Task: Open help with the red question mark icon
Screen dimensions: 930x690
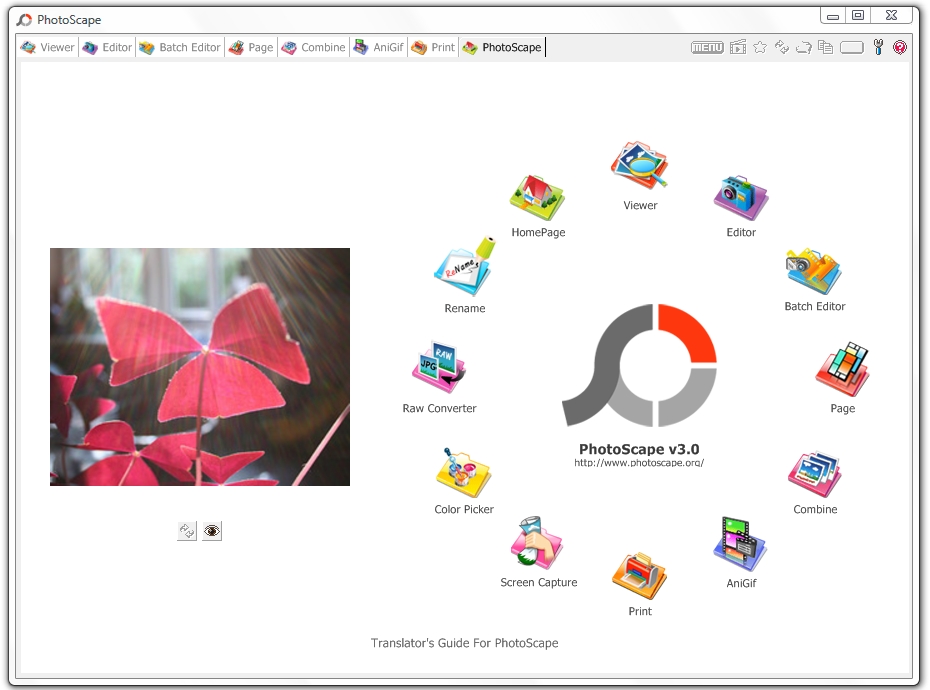Action: [x=900, y=47]
